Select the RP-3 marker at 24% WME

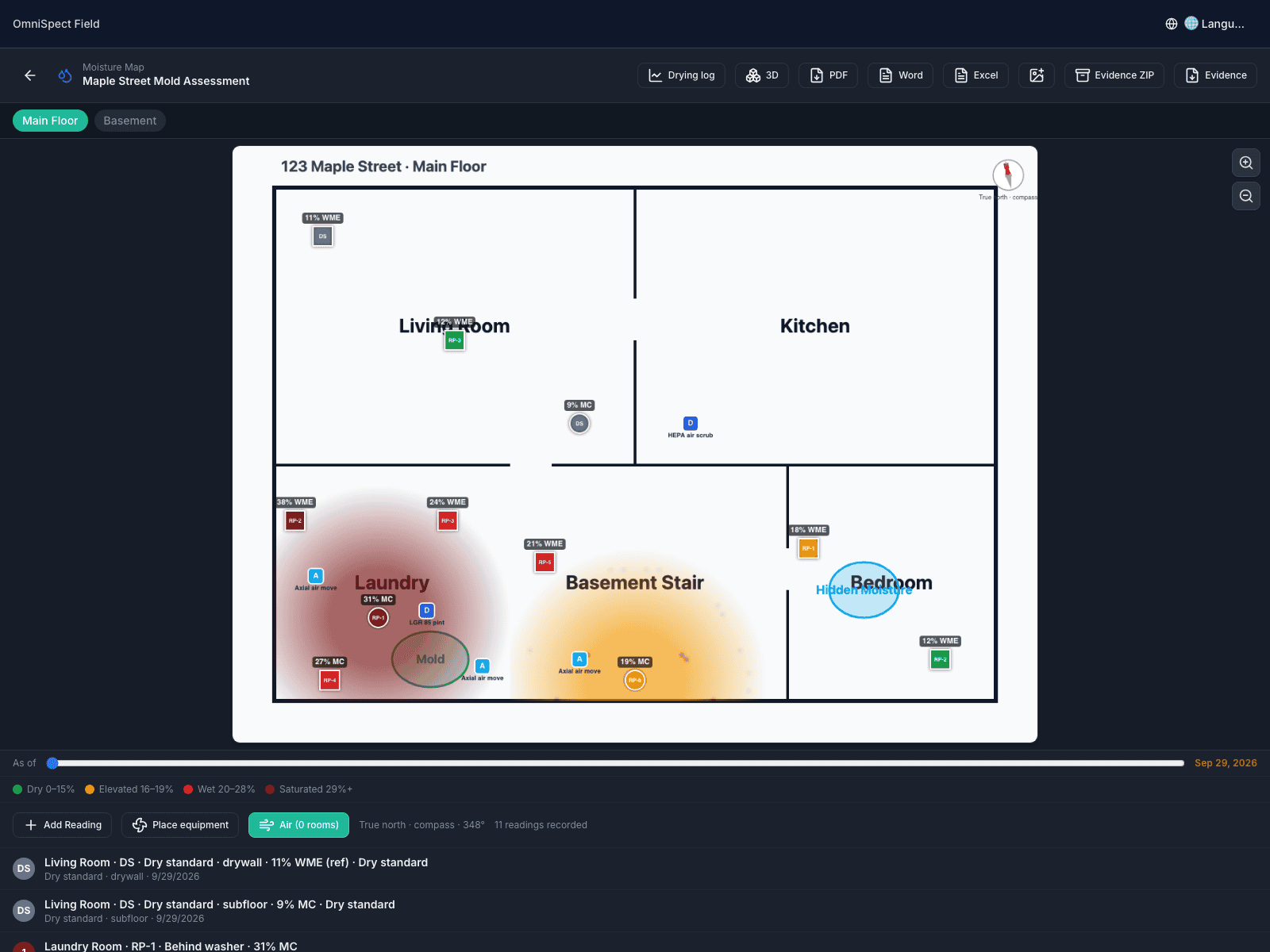448,521
